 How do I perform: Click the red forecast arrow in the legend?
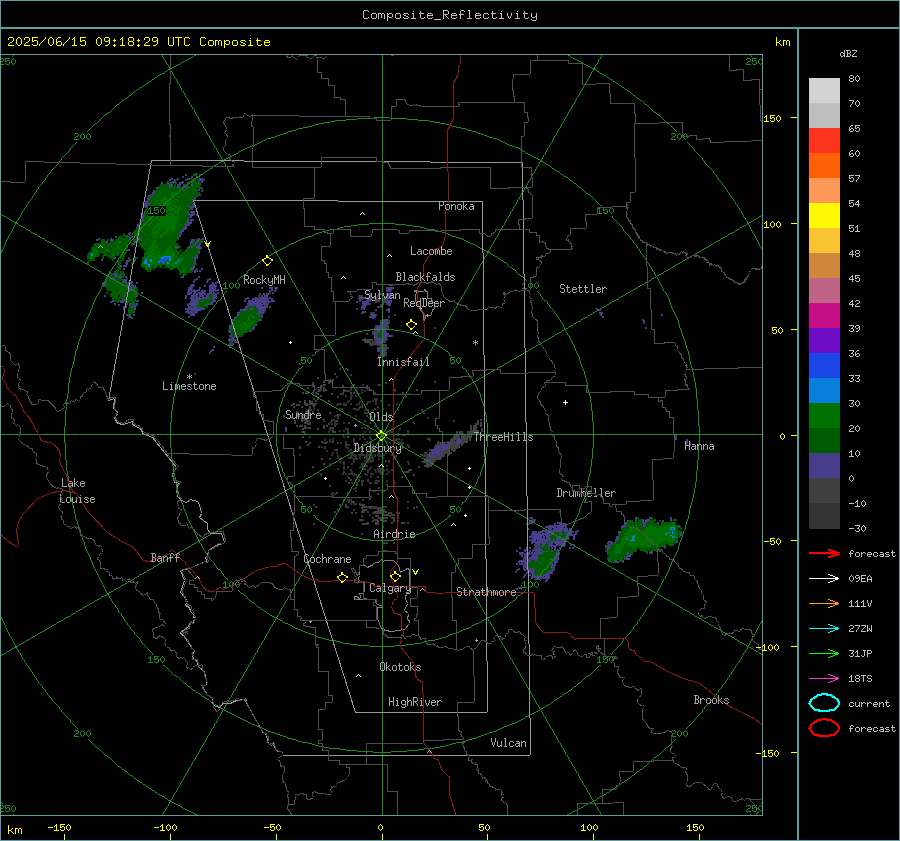[824, 553]
